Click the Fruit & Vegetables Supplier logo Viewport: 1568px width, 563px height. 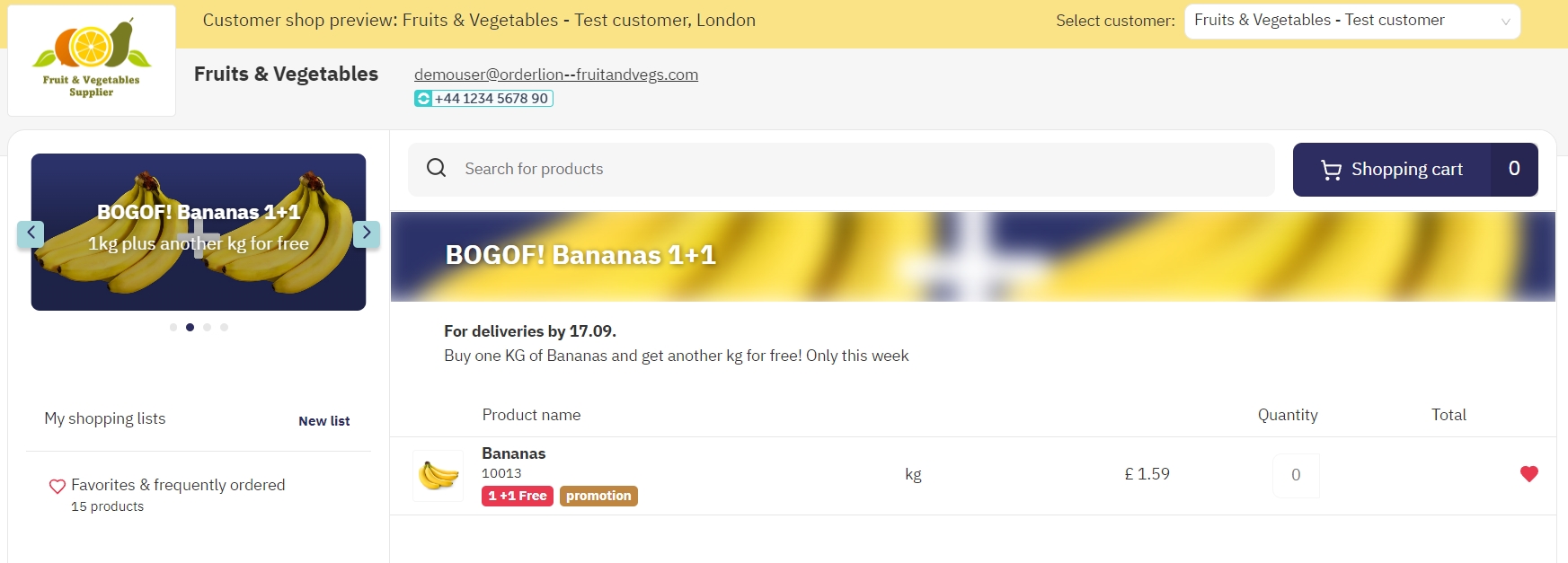[92, 60]
